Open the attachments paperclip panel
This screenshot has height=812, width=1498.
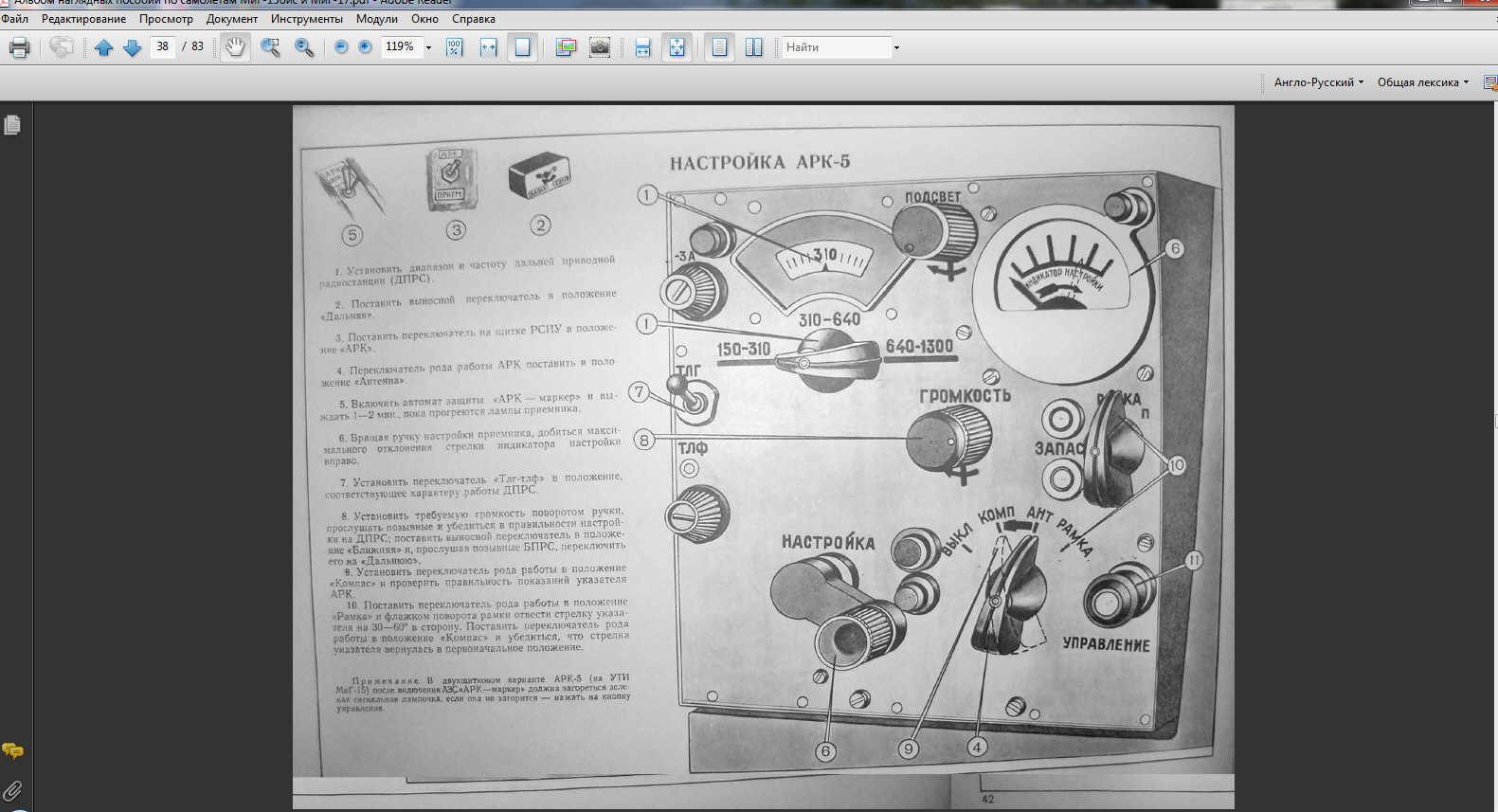12,790
